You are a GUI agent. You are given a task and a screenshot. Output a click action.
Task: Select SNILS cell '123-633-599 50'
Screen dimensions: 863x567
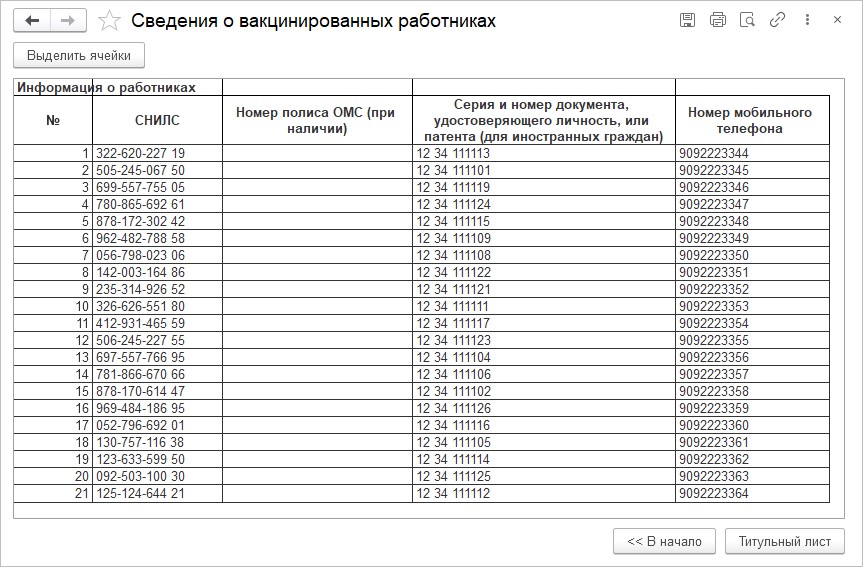point(157,460)
